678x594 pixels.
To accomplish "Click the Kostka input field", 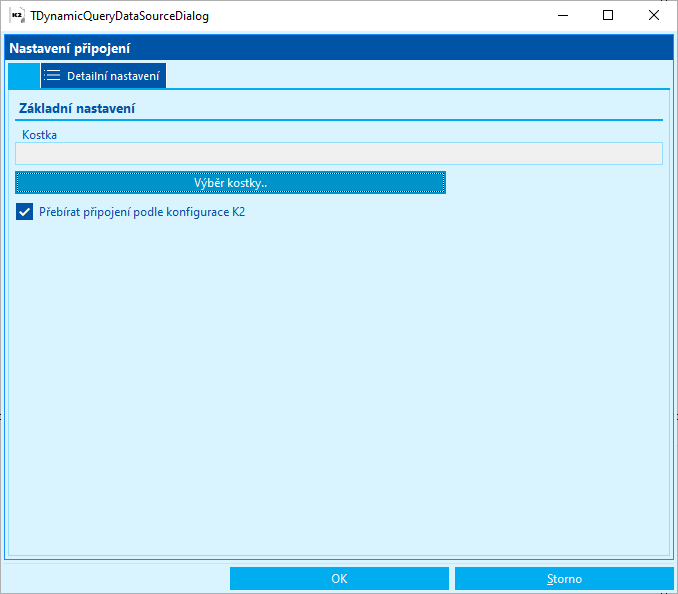I will [x=339, y=153].
